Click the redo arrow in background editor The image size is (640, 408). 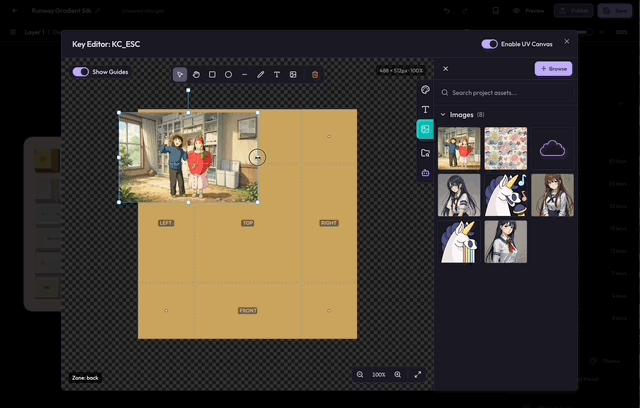465,11
